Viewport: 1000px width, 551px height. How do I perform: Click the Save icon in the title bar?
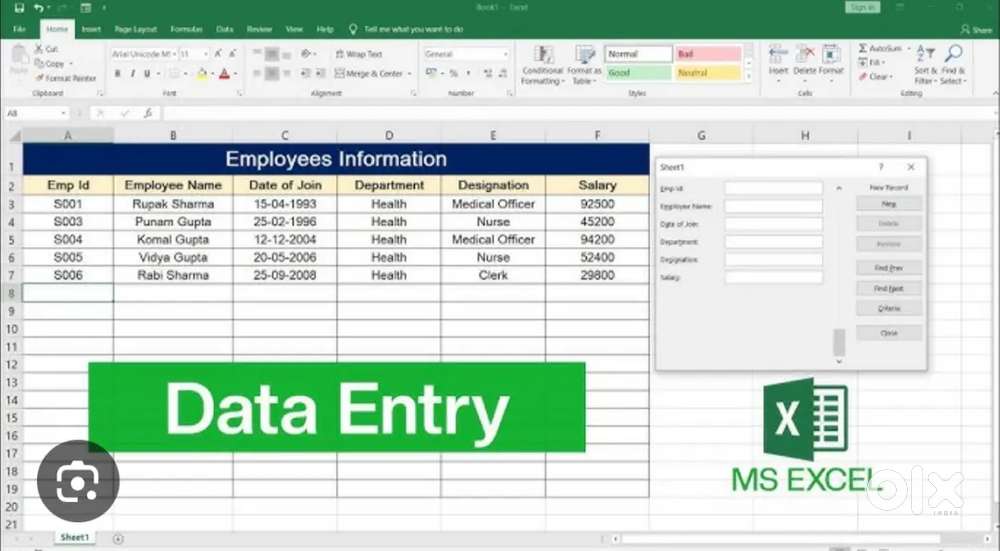[19, 8]
